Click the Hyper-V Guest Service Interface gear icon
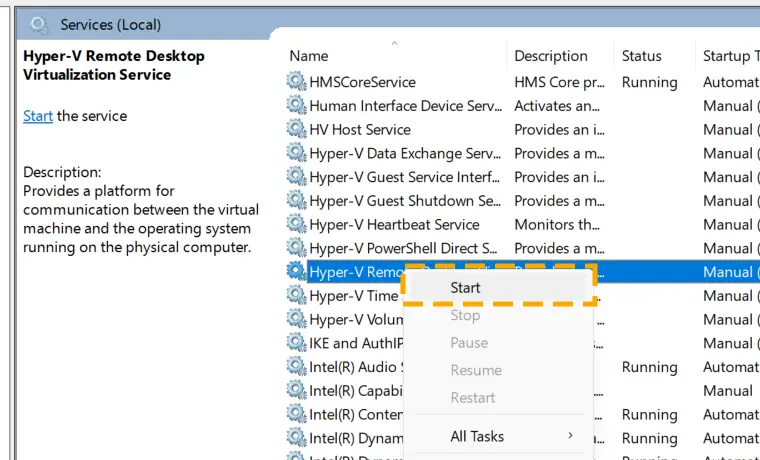The height and width of the screenshot is (460, 760). 296,176
